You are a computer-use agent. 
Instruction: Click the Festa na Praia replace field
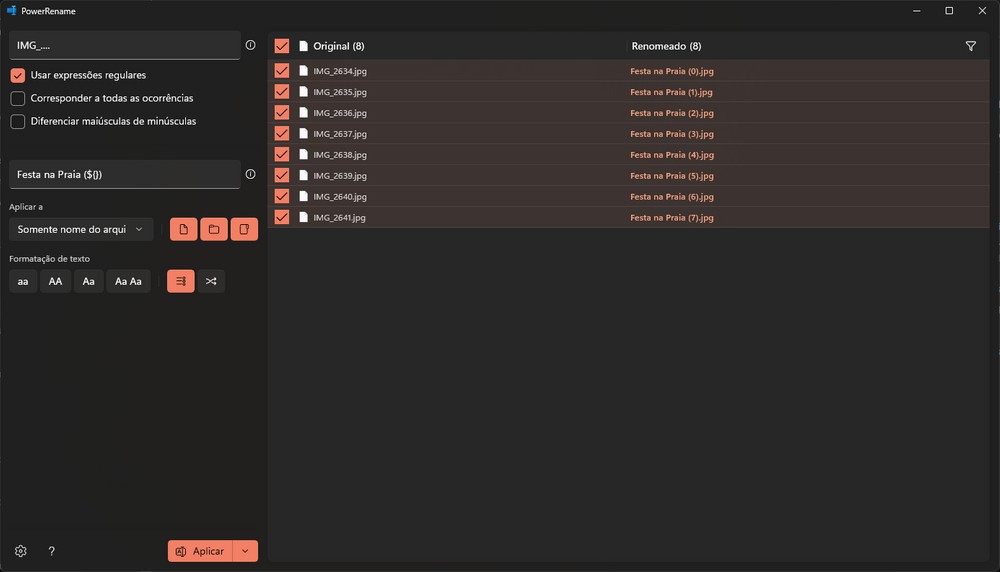click(124, 174)
